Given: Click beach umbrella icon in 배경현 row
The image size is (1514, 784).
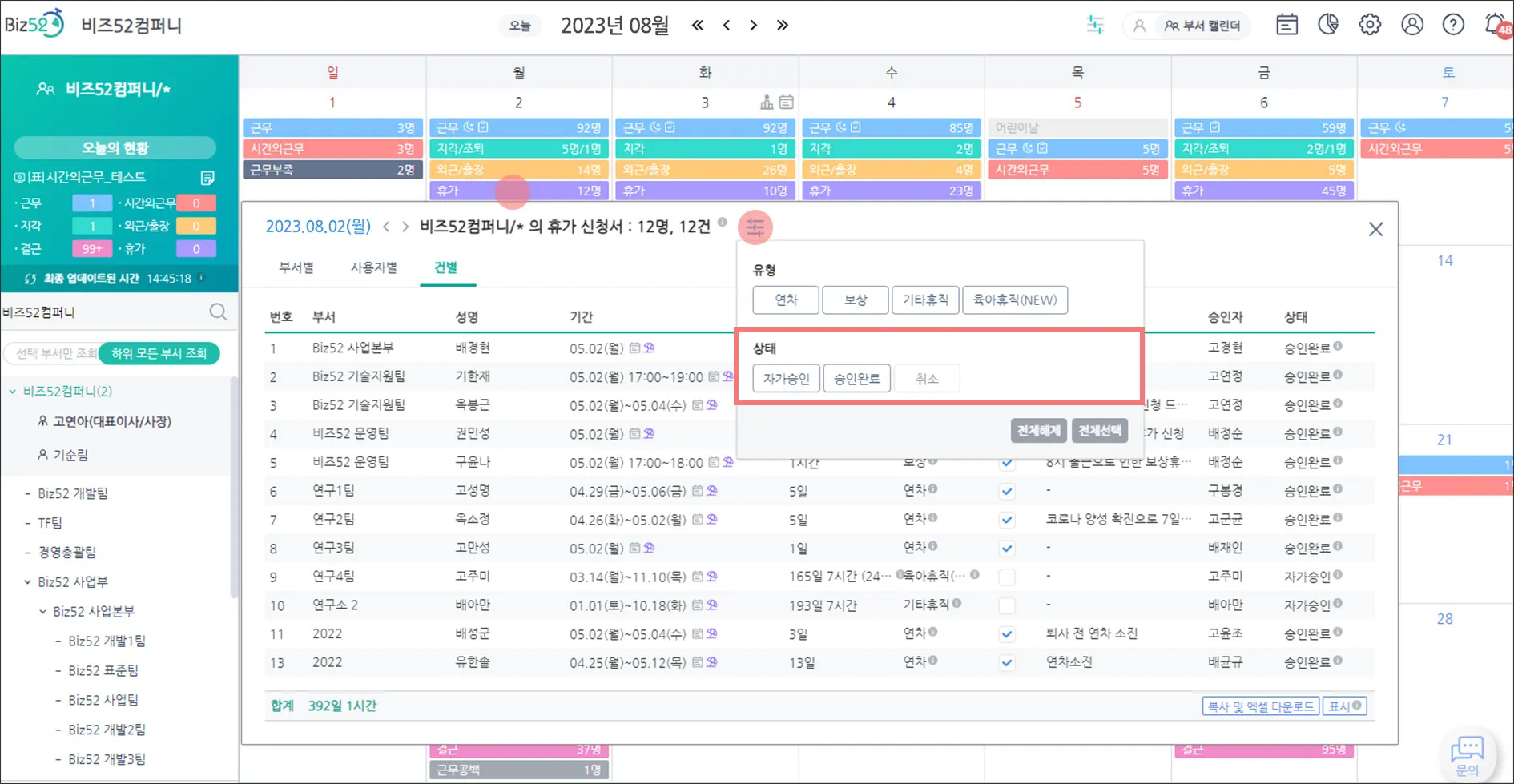Looking at the screenshot, I should [649, 348].
